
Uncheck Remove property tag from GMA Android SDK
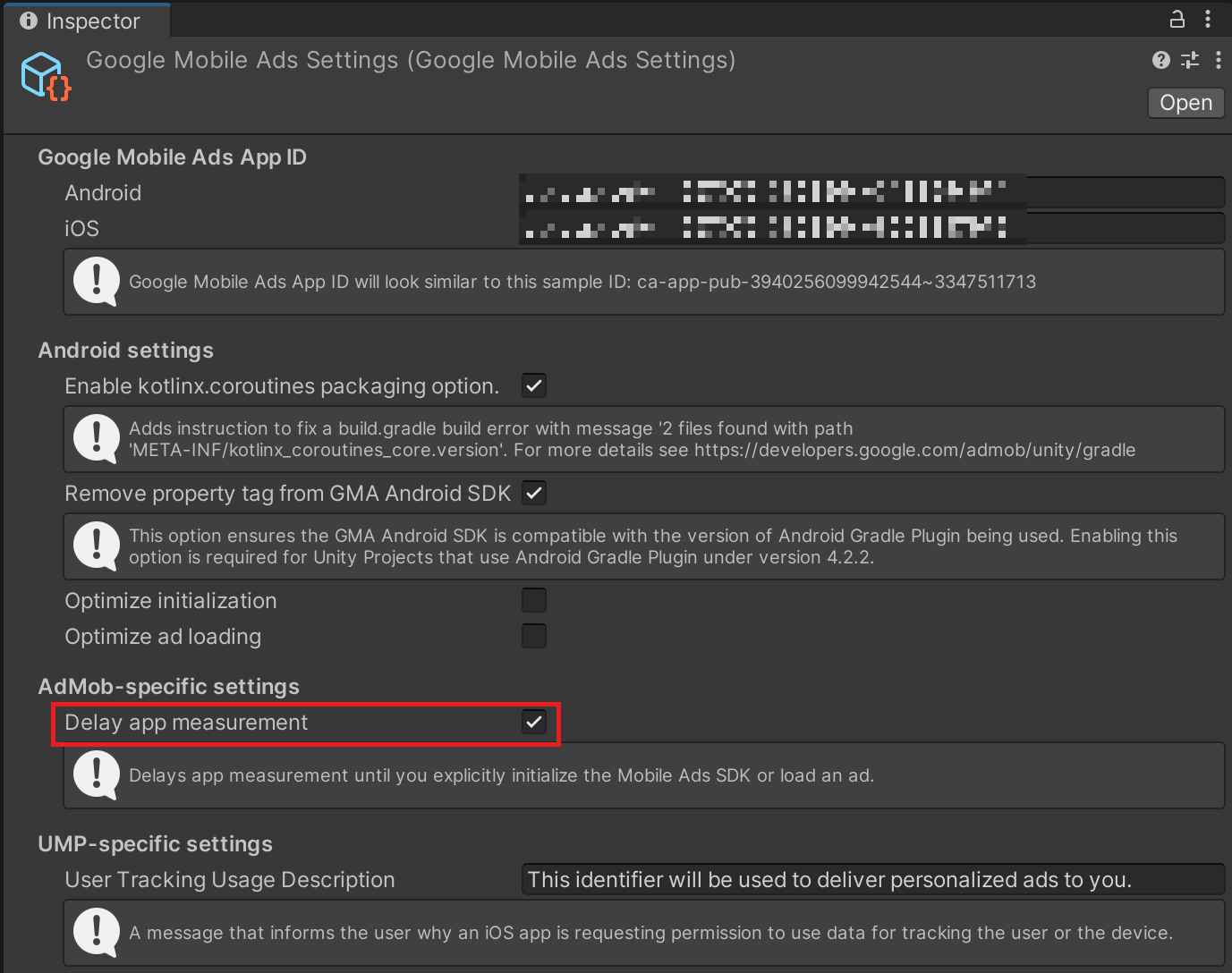(534, 493)
